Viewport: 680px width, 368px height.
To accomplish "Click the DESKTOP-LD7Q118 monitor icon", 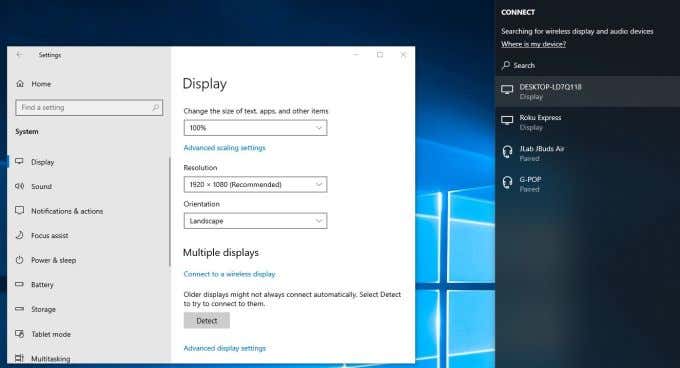I will 507,90.
